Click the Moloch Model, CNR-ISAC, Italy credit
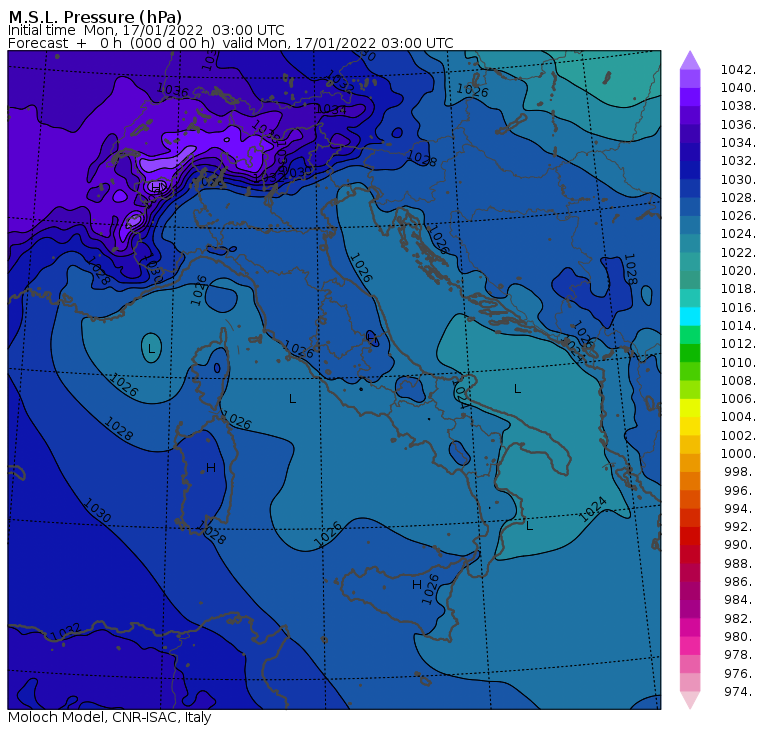 click(110, 717)
